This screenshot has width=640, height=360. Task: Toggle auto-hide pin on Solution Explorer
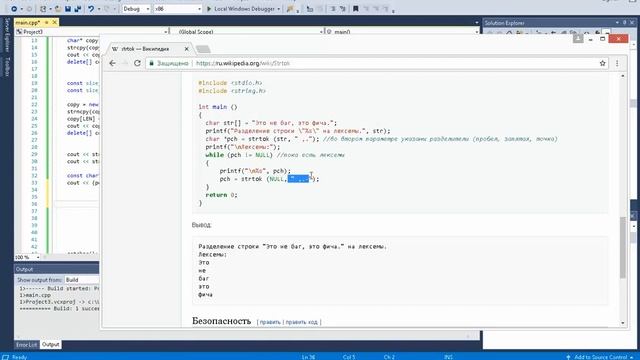624,23
